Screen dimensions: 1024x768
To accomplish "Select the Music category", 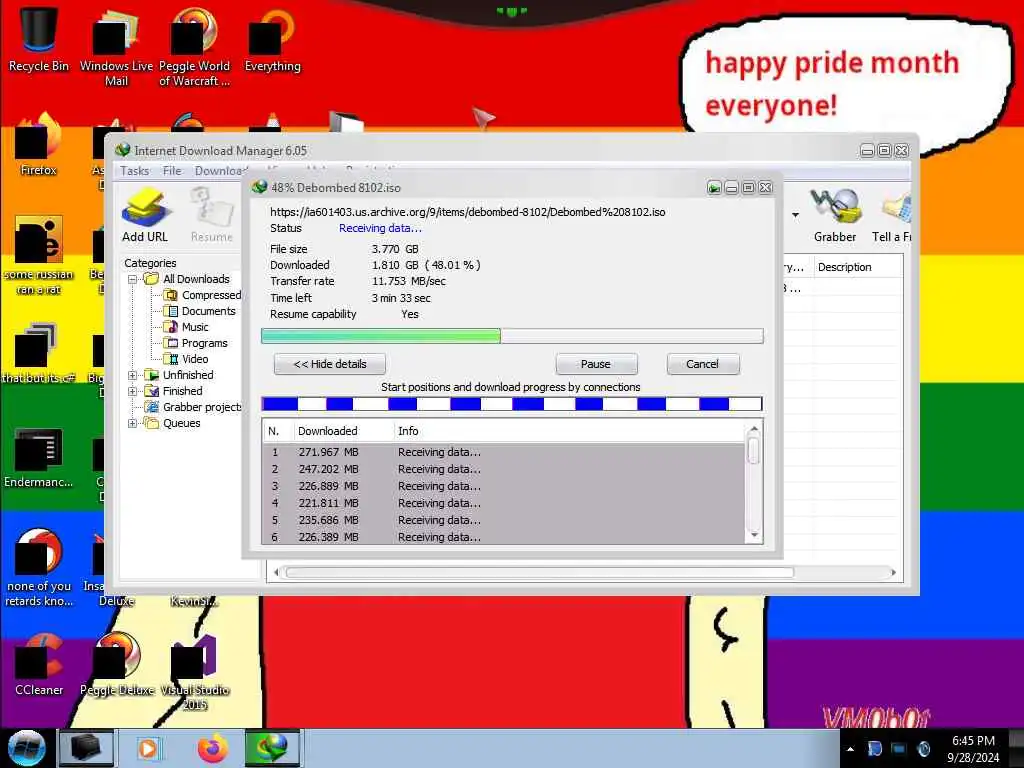I will point(195,327).
